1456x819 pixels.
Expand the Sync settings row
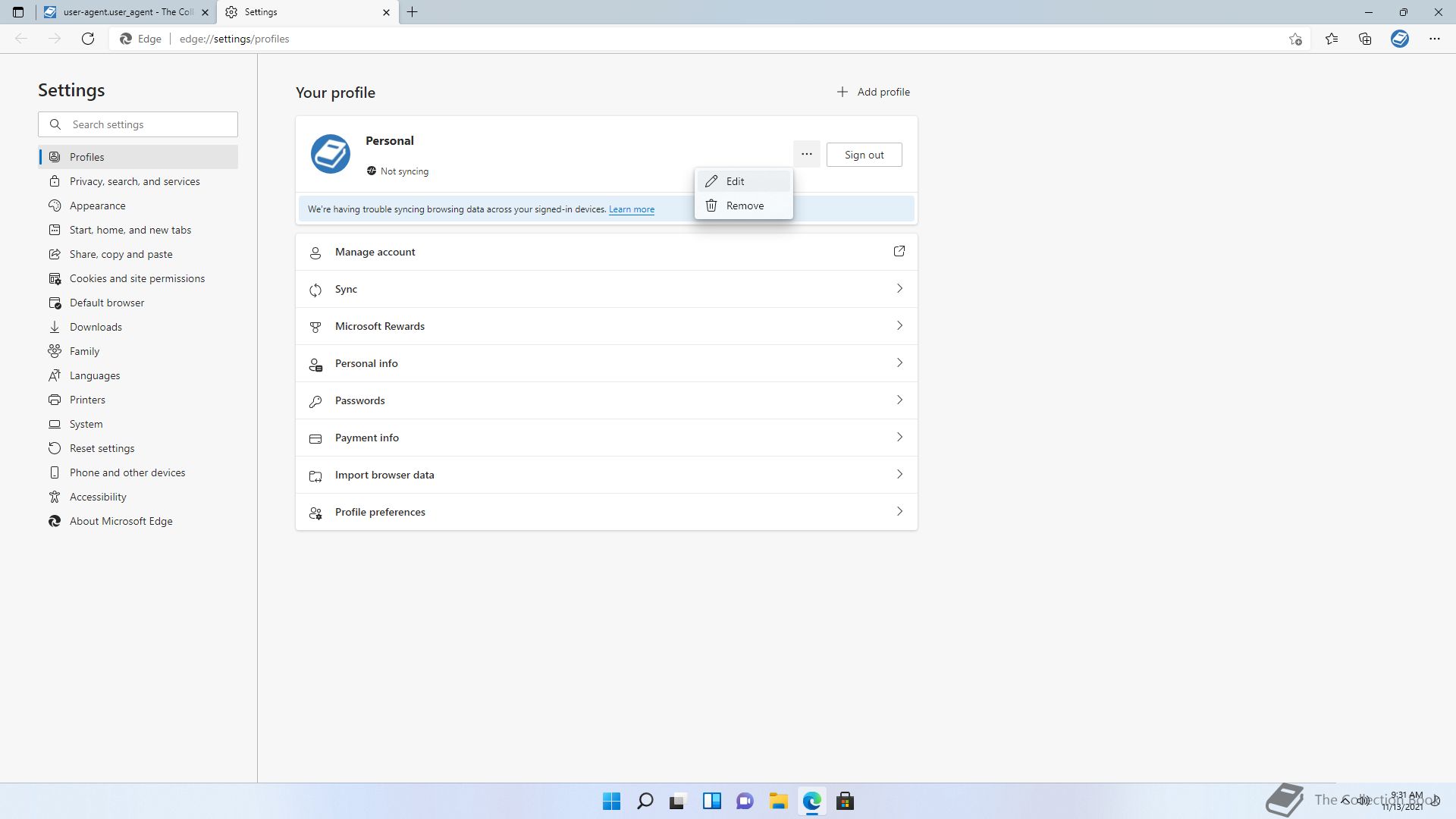tap(607, 289)
